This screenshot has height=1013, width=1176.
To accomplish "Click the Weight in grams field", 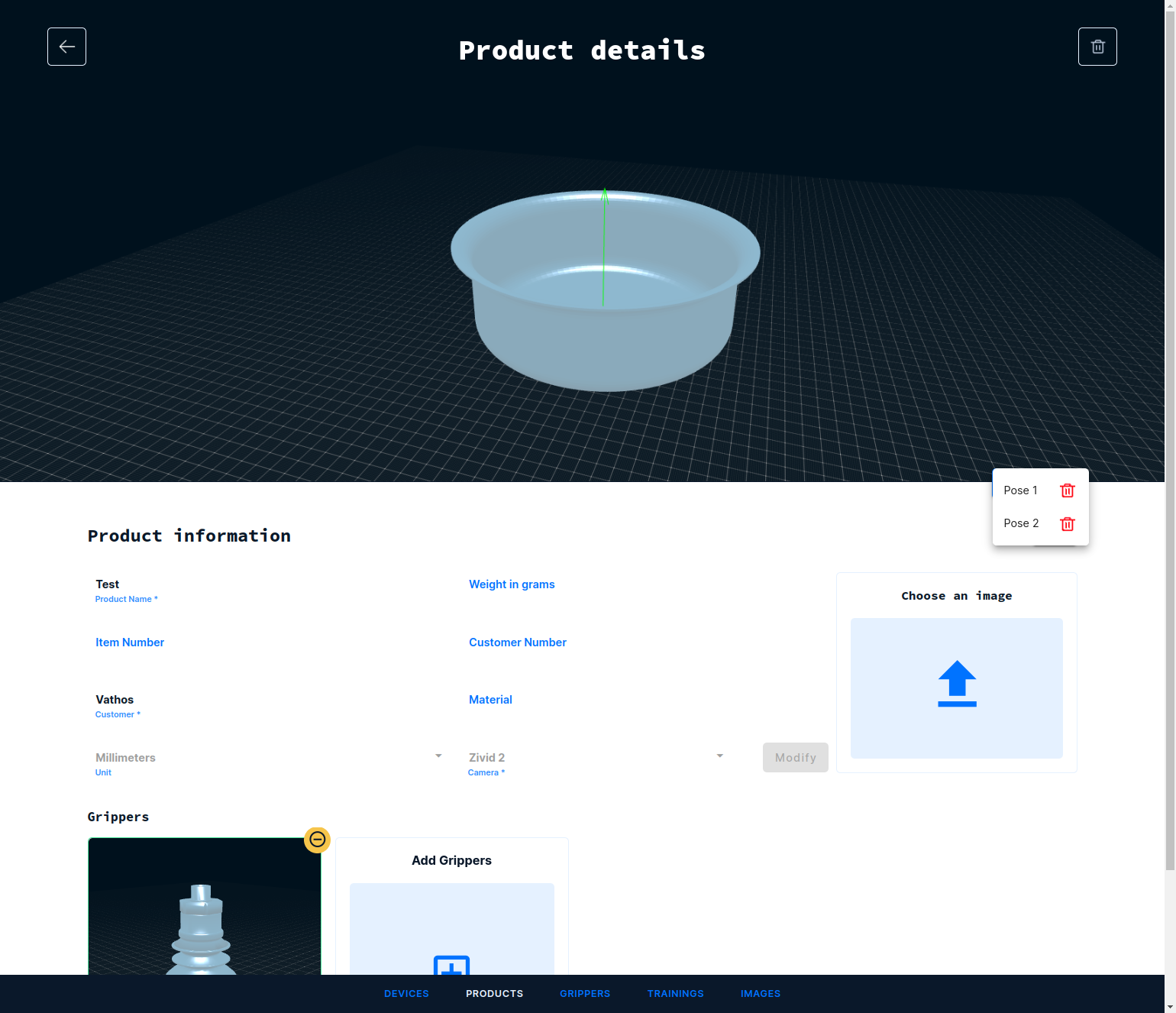I will [x=596, y=584].
